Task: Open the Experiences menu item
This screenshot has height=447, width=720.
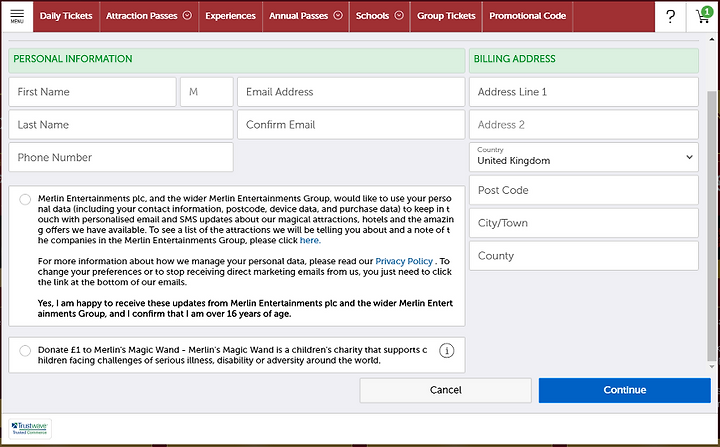Action: 230,16
